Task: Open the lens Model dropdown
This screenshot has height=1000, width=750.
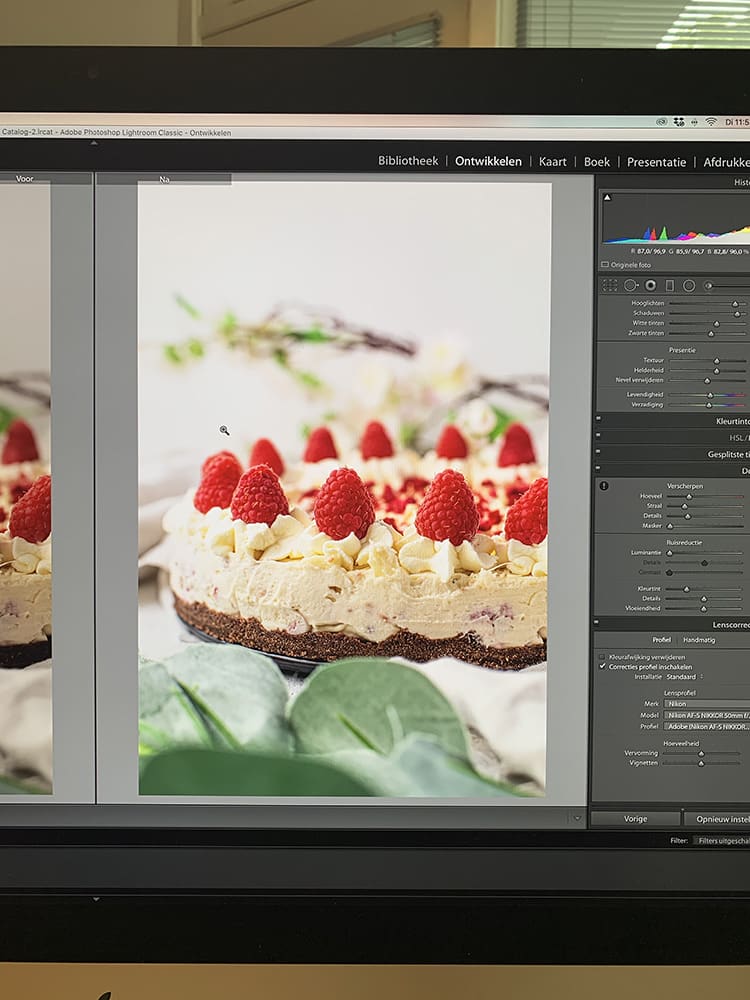Action: click(707, 715)
